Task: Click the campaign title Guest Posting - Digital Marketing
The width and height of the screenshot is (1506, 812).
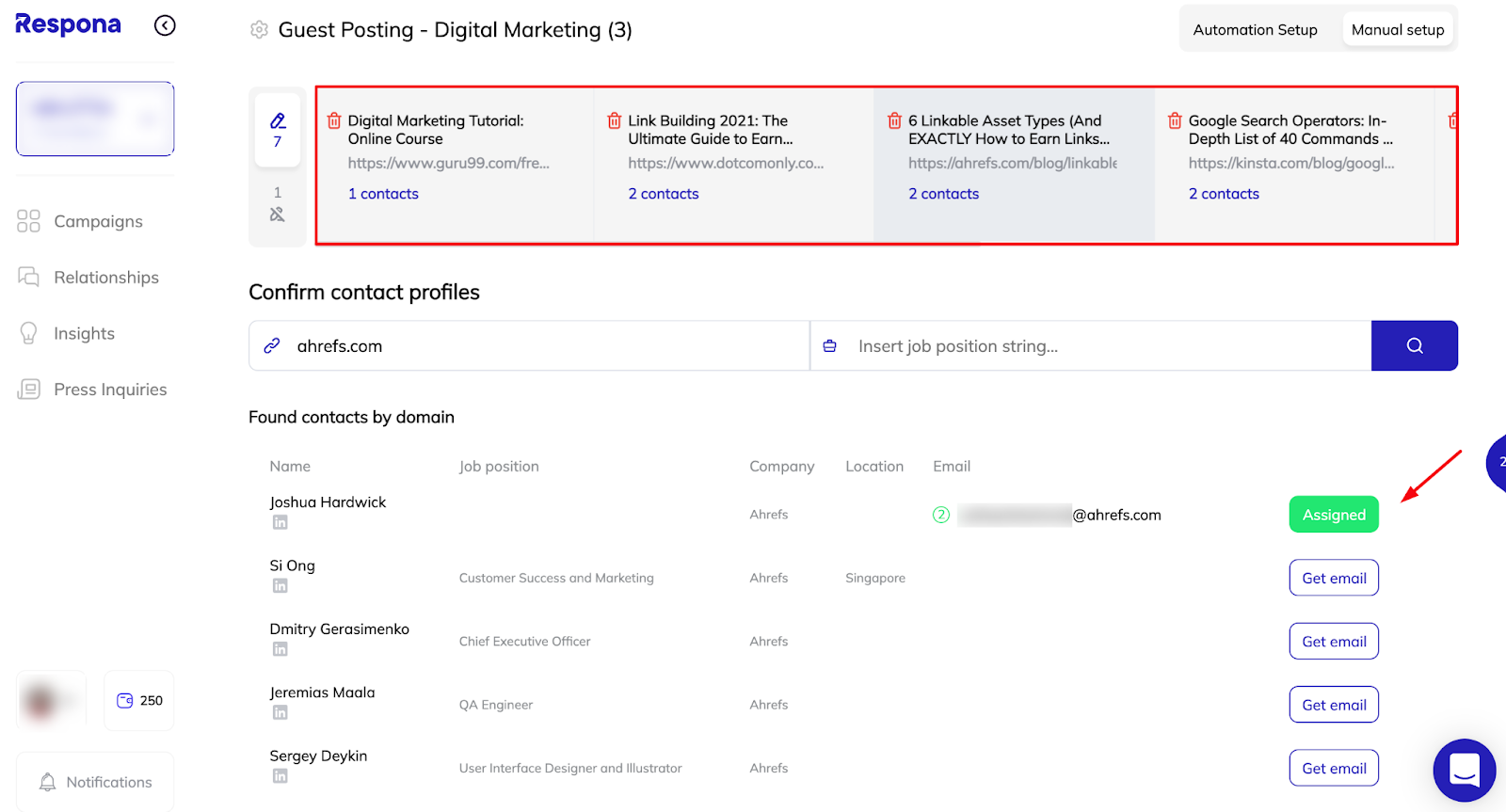Action: tap(455, 30)
